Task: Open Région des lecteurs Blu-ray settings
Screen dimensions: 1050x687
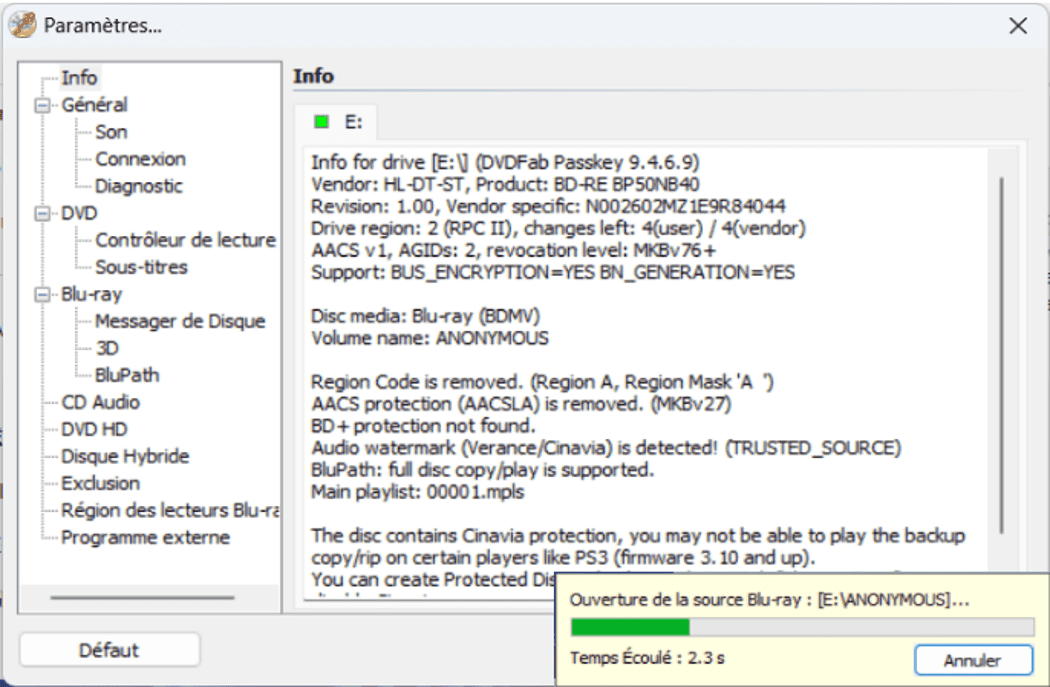Action: click(170, 511)
